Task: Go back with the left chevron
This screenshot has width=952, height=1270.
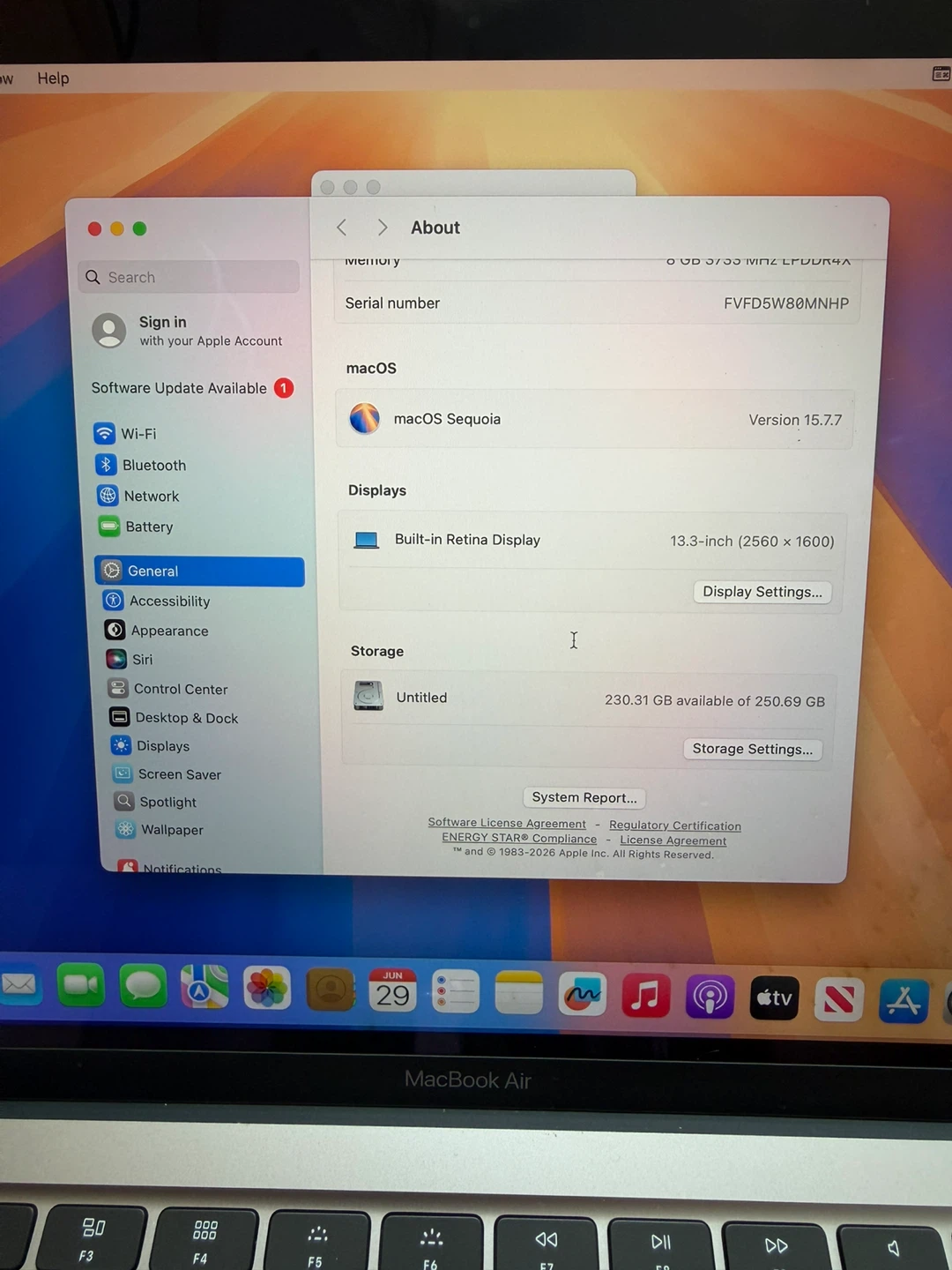Action: pos(342,228)
